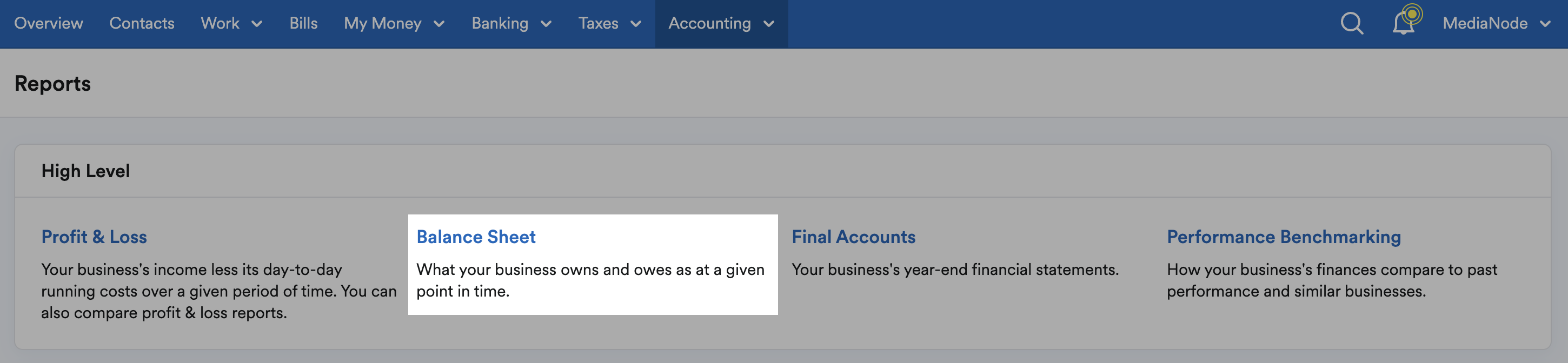Select the Bills navigation item
The width and height of the screenshot is (1568, 363).
pyautogui.click(x=303, y=24)
